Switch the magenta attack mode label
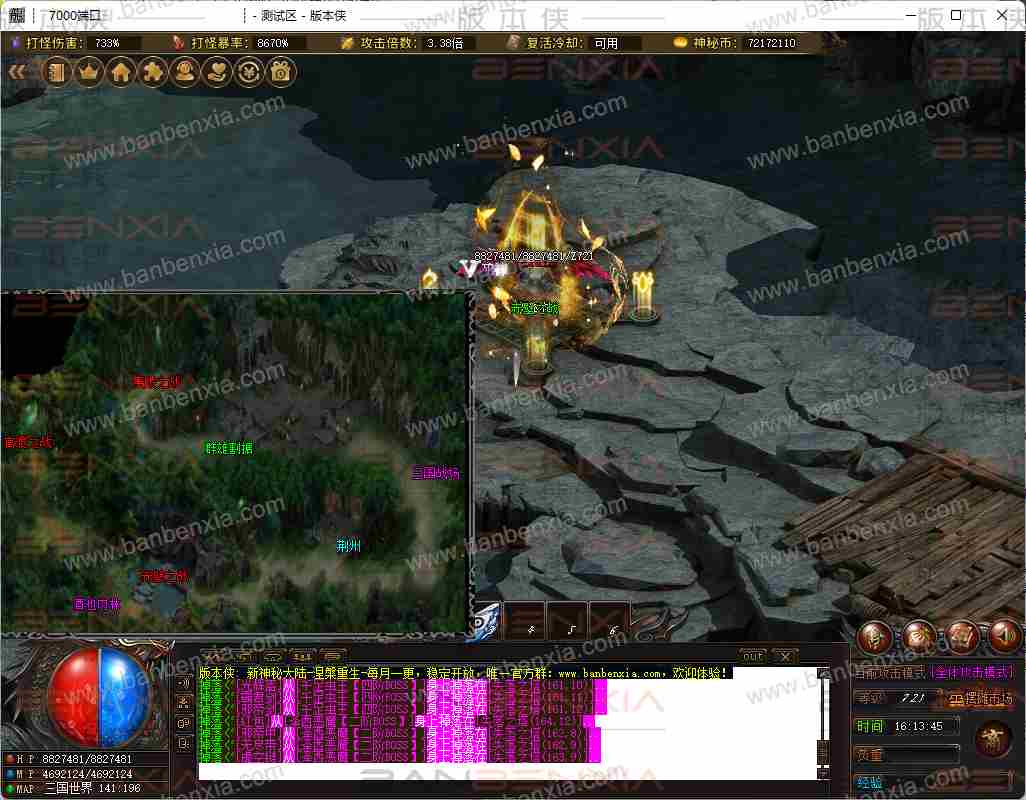1026x800 pixels. tap(972, 672)
